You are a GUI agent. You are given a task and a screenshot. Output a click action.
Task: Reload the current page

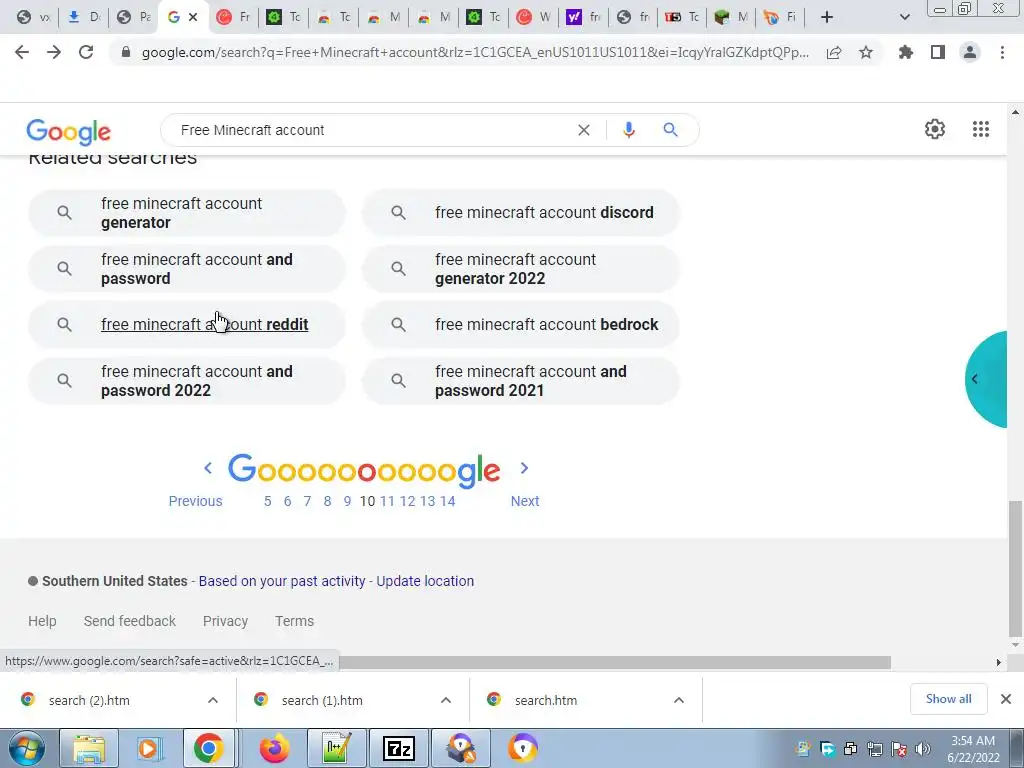[x=86, y=52]
